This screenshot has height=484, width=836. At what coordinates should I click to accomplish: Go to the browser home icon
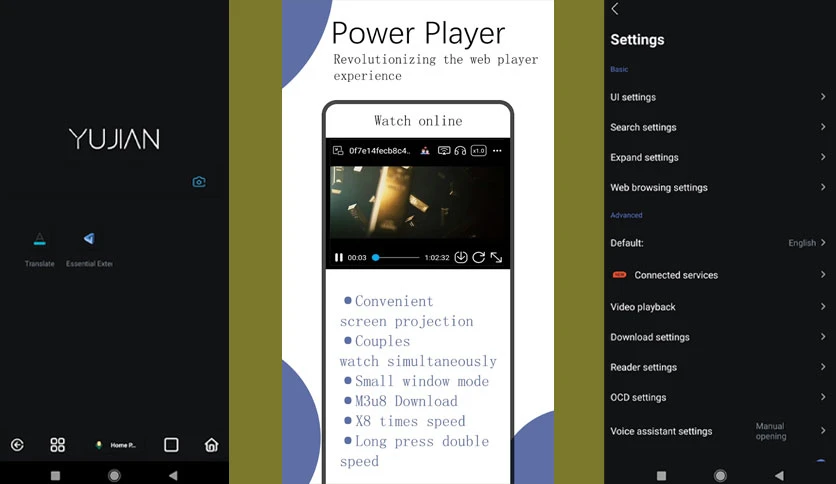click(212, 445)
